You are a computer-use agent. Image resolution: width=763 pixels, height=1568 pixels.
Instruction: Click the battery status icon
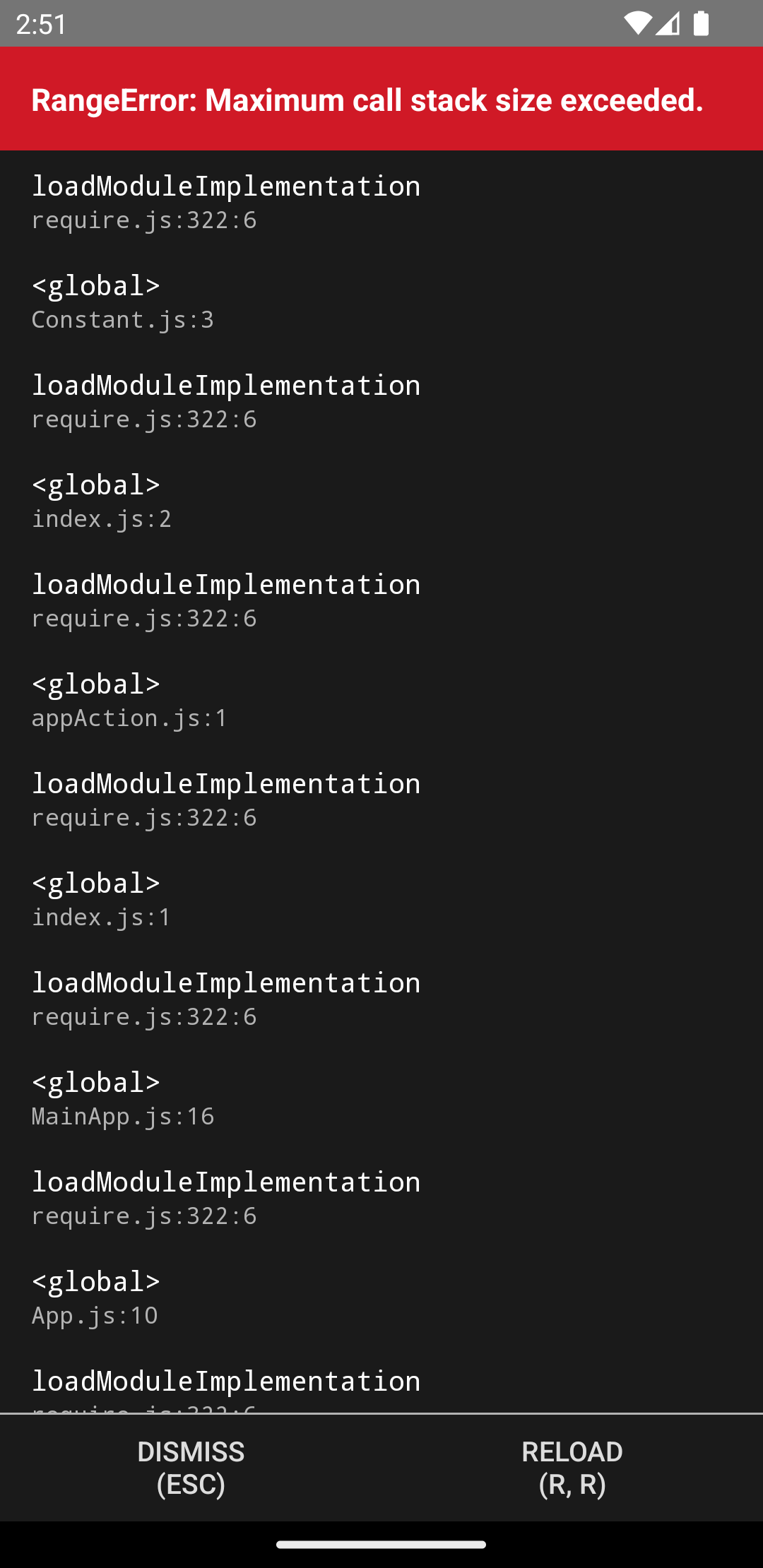point(702,23)
